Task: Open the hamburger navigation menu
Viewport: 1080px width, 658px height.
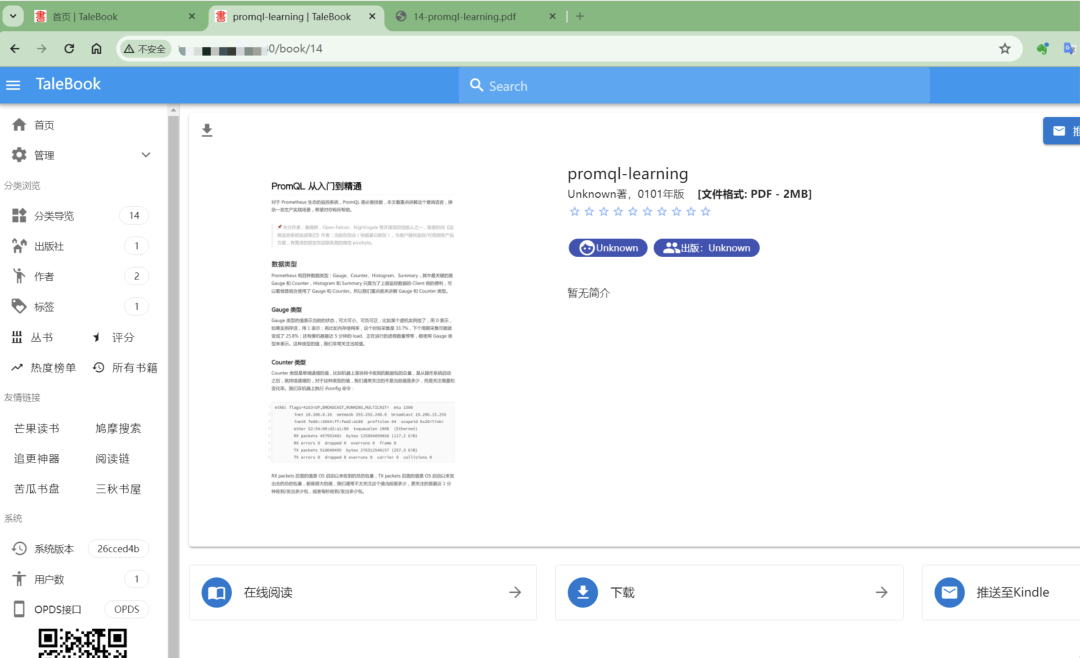Action: pyautogui.click(x=13, y=85)
